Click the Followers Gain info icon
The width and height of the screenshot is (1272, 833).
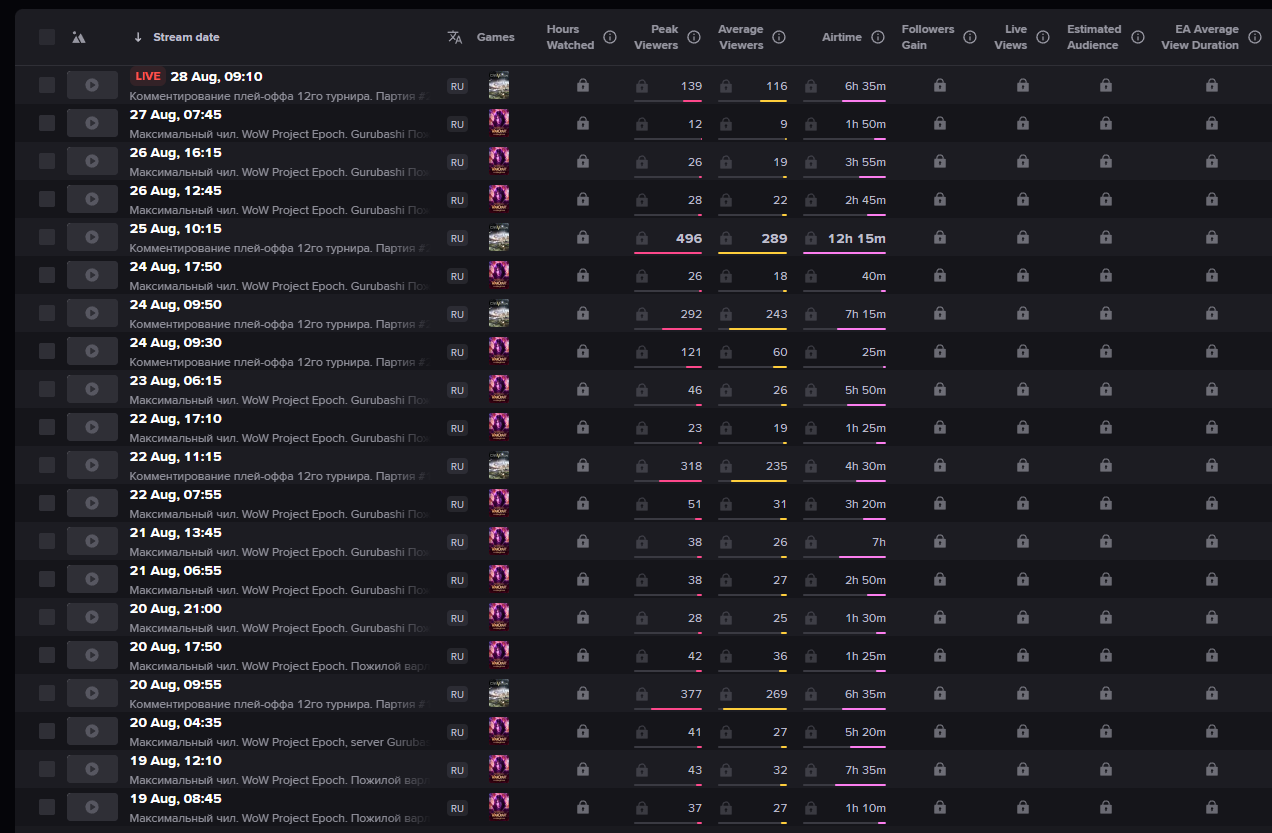(970, 37)
